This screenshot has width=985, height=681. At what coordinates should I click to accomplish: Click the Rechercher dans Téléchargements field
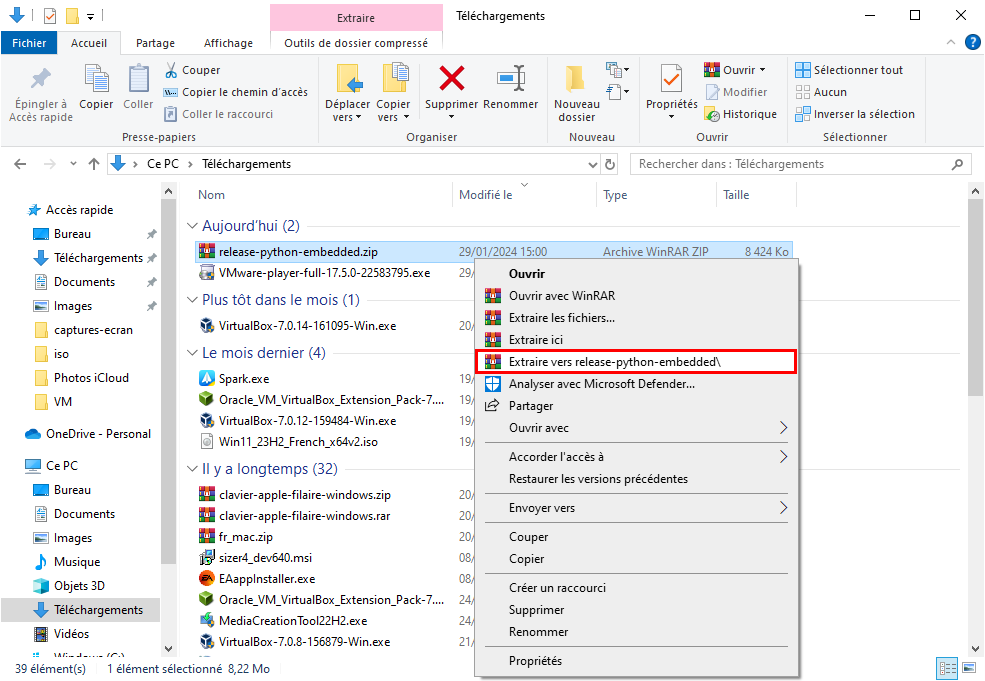pos(800,164)
